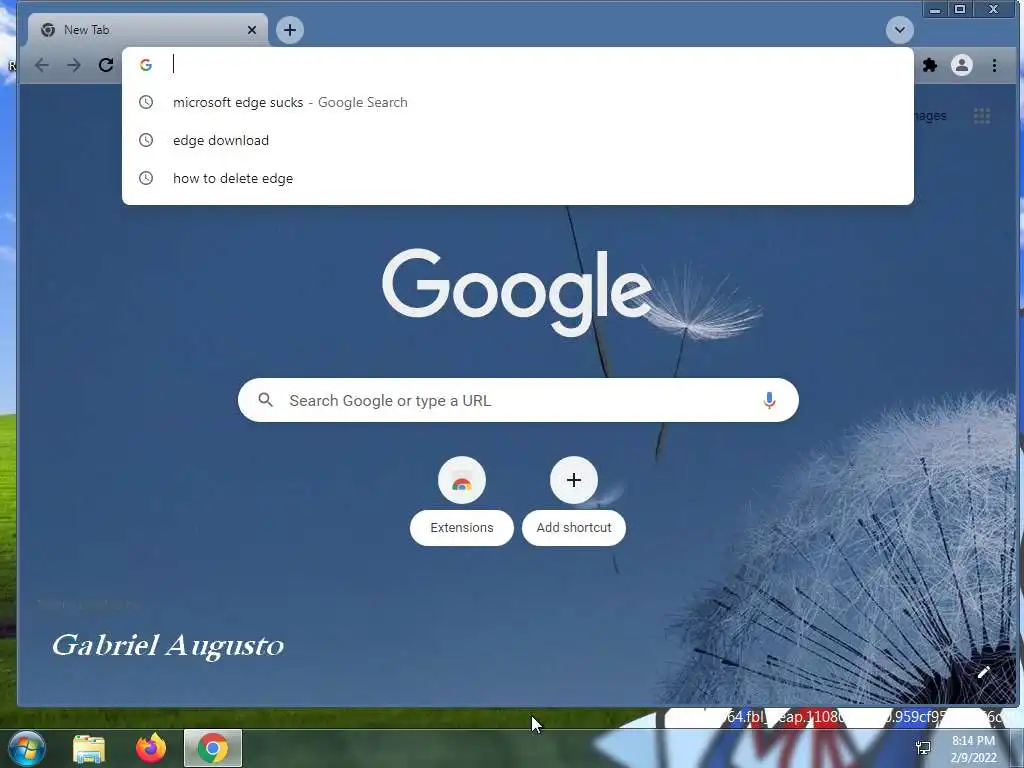The width and height of the screenshot is (1024, 768).
Task: Open the Google apps grid icon
Action: tap(982, 116)
